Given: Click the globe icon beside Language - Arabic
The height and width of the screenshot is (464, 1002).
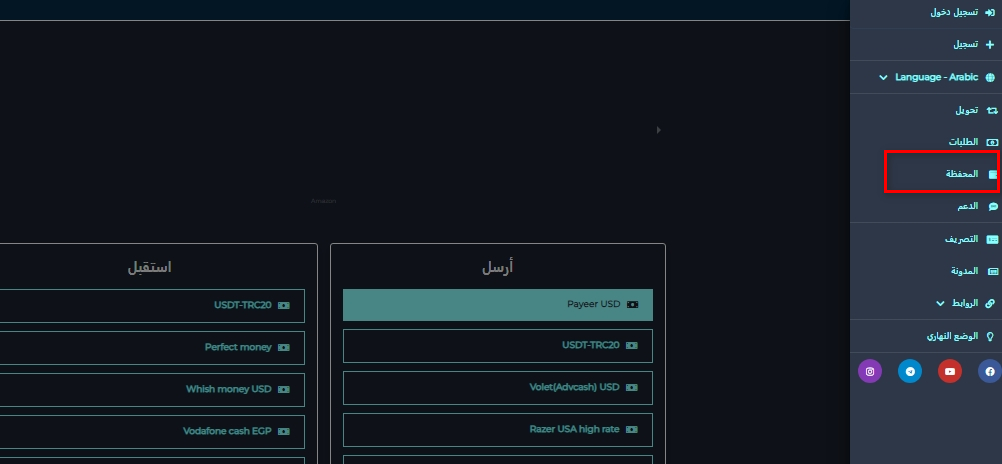Looking at the screenshot, I should click(x=990, y=77).
